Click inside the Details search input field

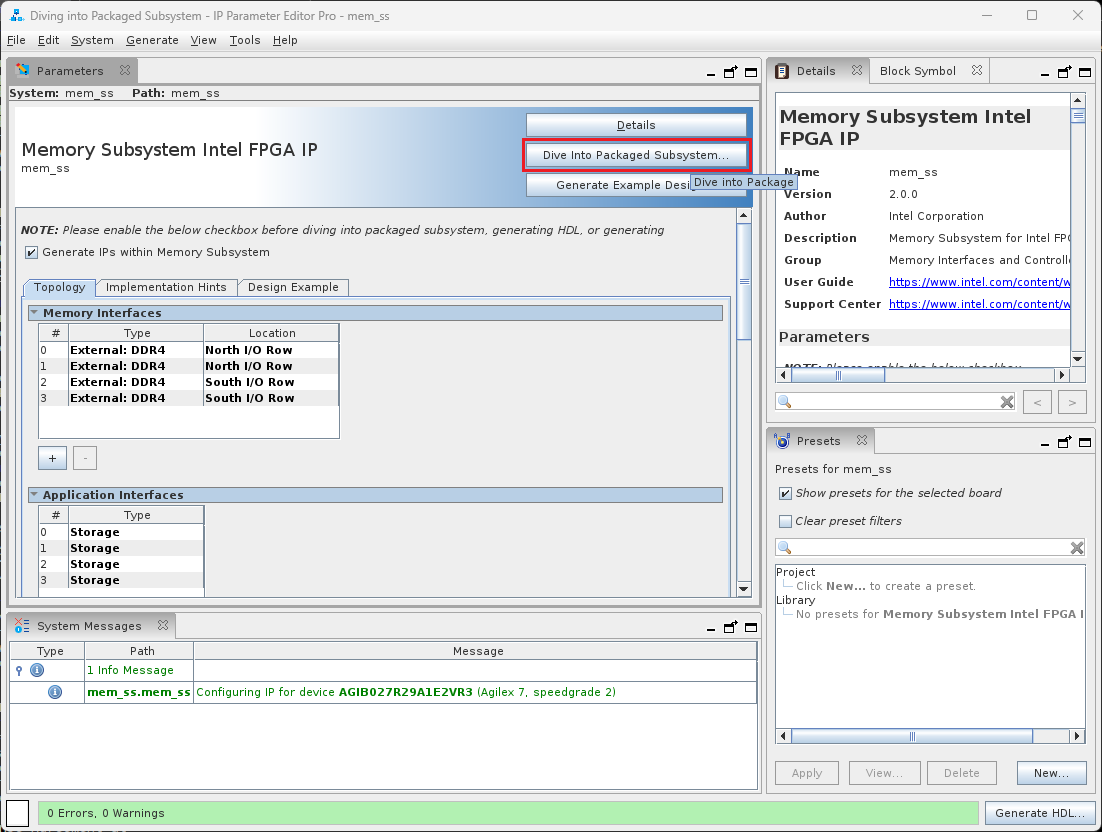click(890, 402)
